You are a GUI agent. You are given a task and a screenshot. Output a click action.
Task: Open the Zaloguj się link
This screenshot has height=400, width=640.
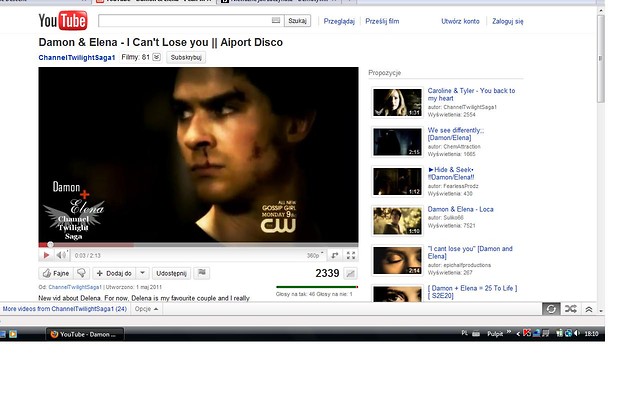(507, 21)
